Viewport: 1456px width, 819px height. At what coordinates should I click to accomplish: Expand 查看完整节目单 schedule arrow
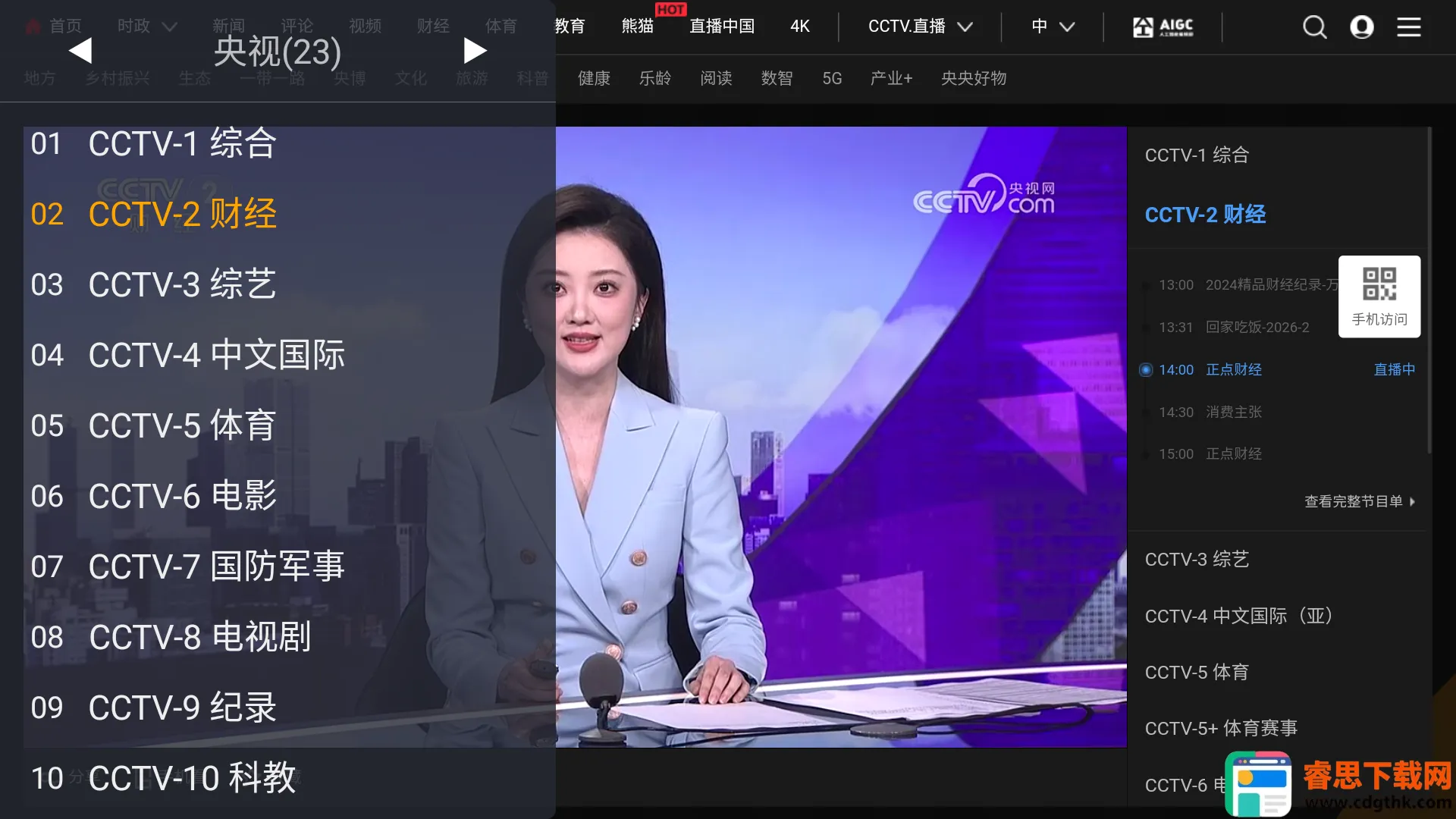(1414, 501)
